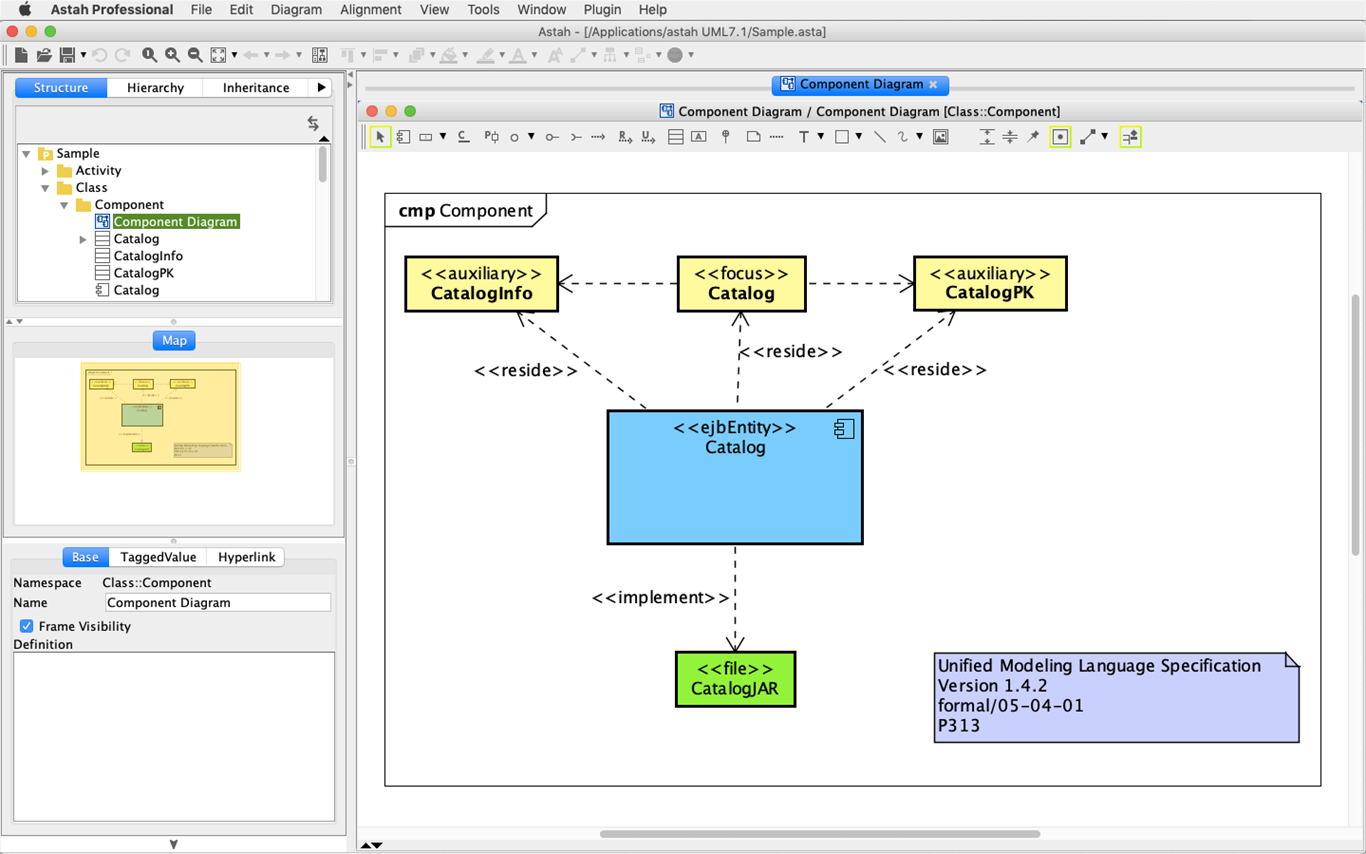
Task: Open the Tools menu
Action: tap(483, 10)
